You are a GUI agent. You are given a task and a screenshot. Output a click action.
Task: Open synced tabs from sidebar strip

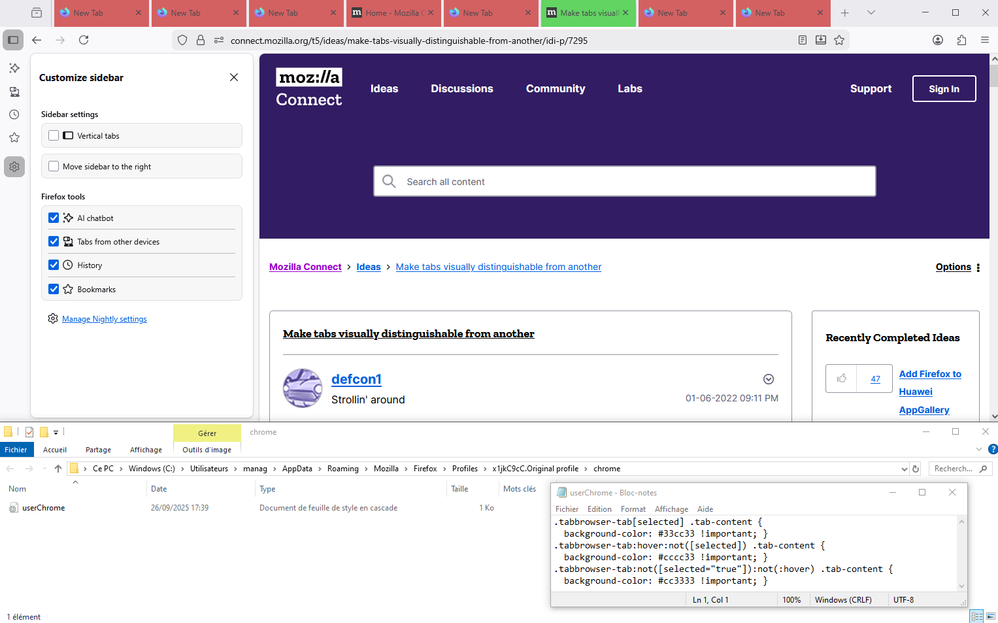(x=14, y=92)
